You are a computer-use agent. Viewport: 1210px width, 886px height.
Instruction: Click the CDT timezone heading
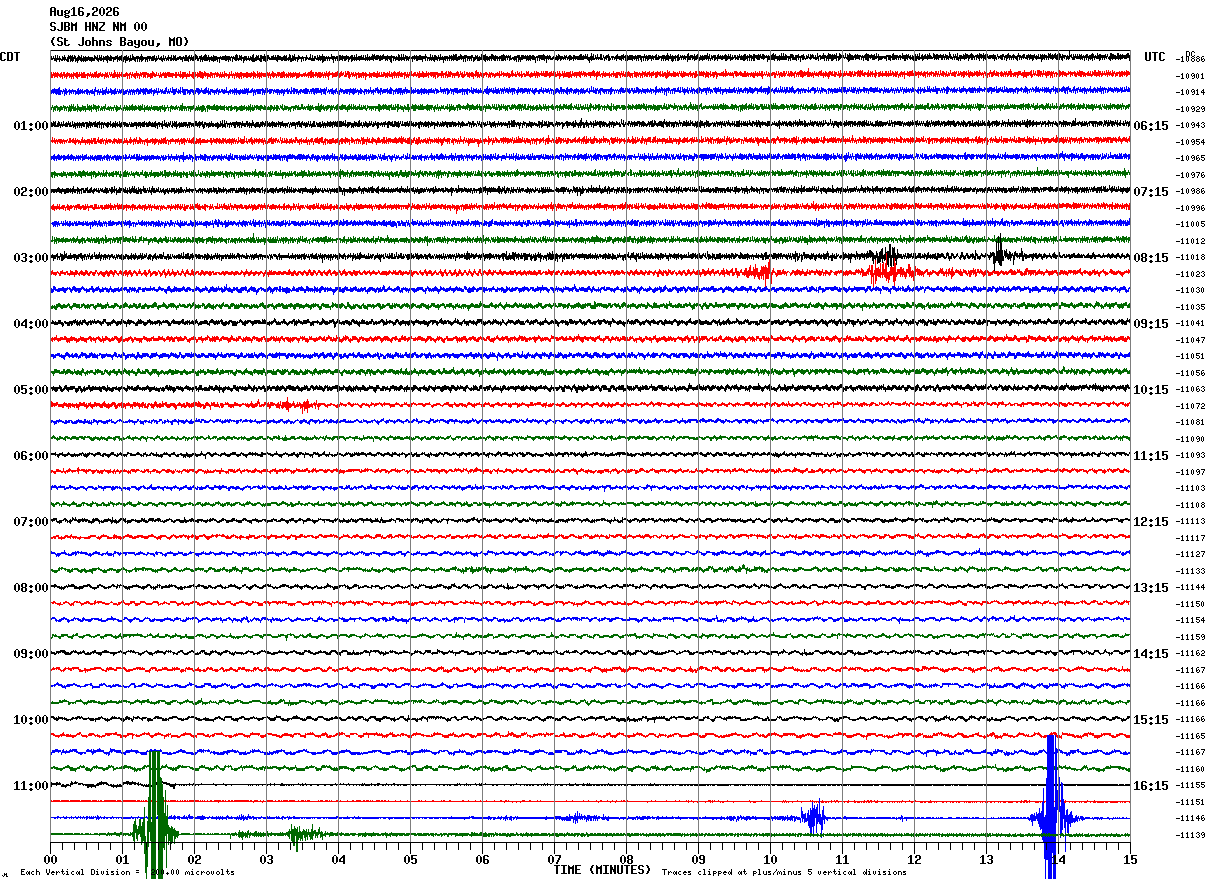10,57
